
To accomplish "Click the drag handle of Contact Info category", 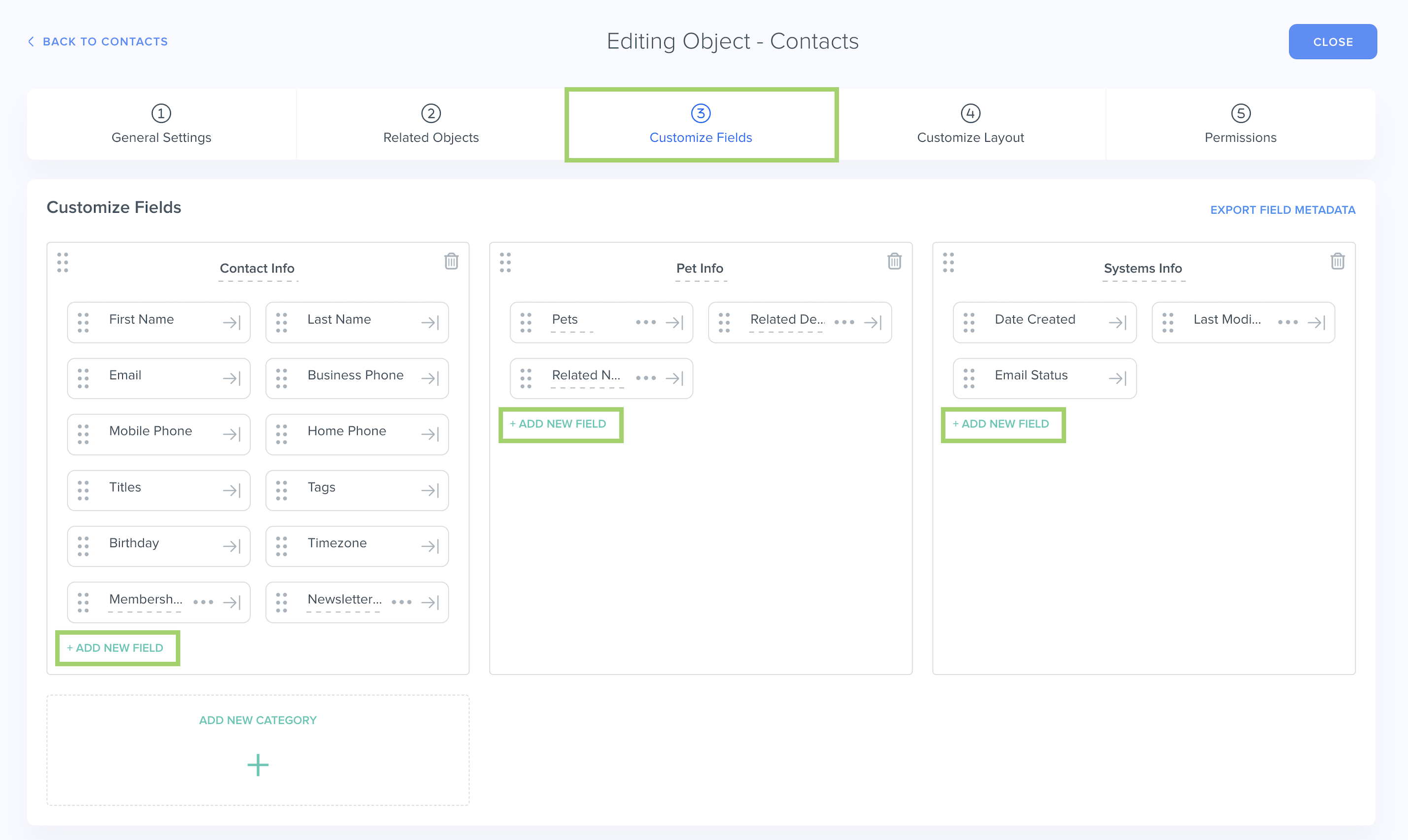I will click(62, 262).
